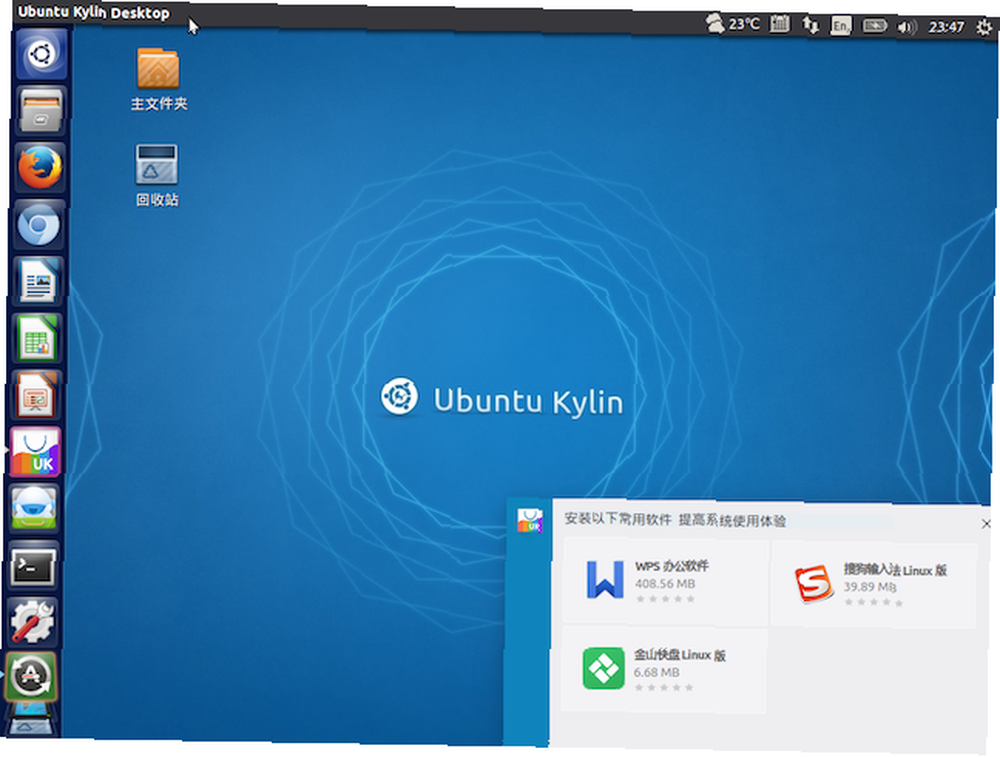Open Ubuntu Kylin Software Center (UK) icon
The image size is (1000, 757).
(36, 452)
